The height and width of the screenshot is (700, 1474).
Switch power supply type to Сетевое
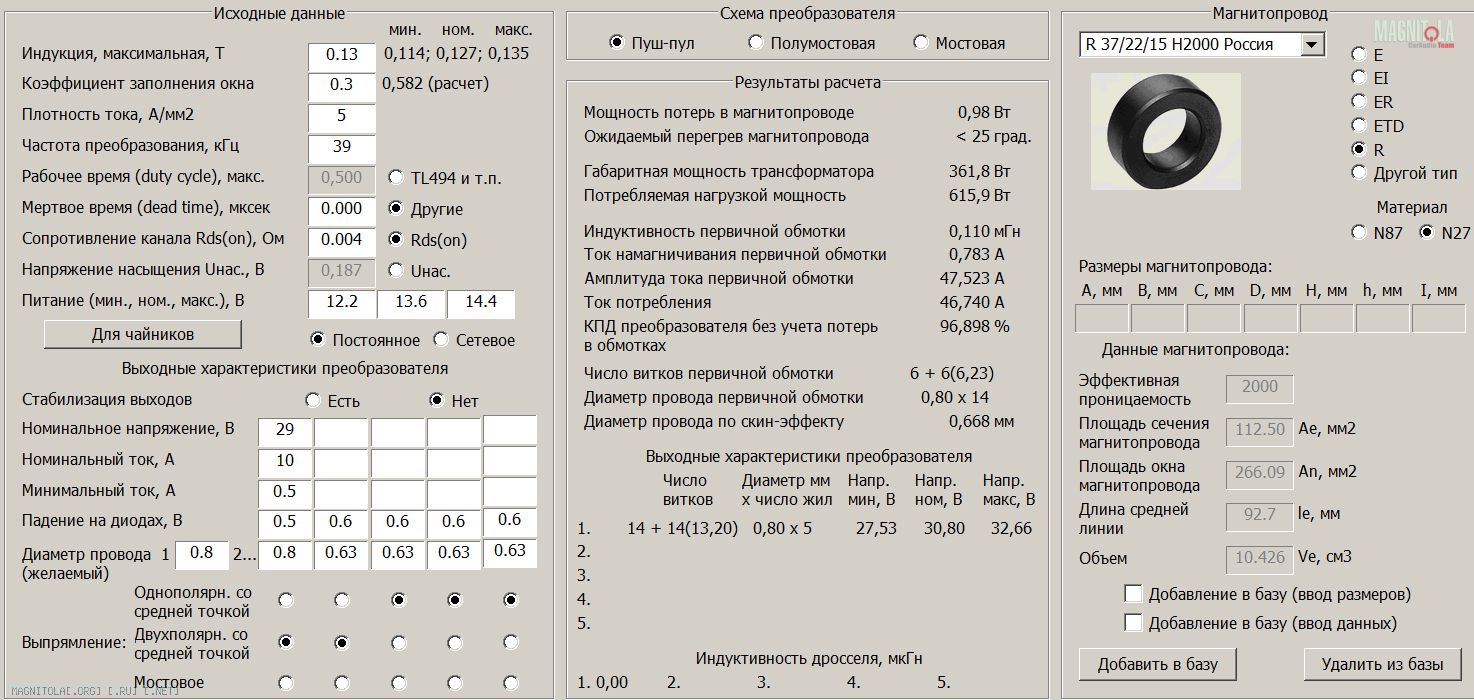(441, 340)
